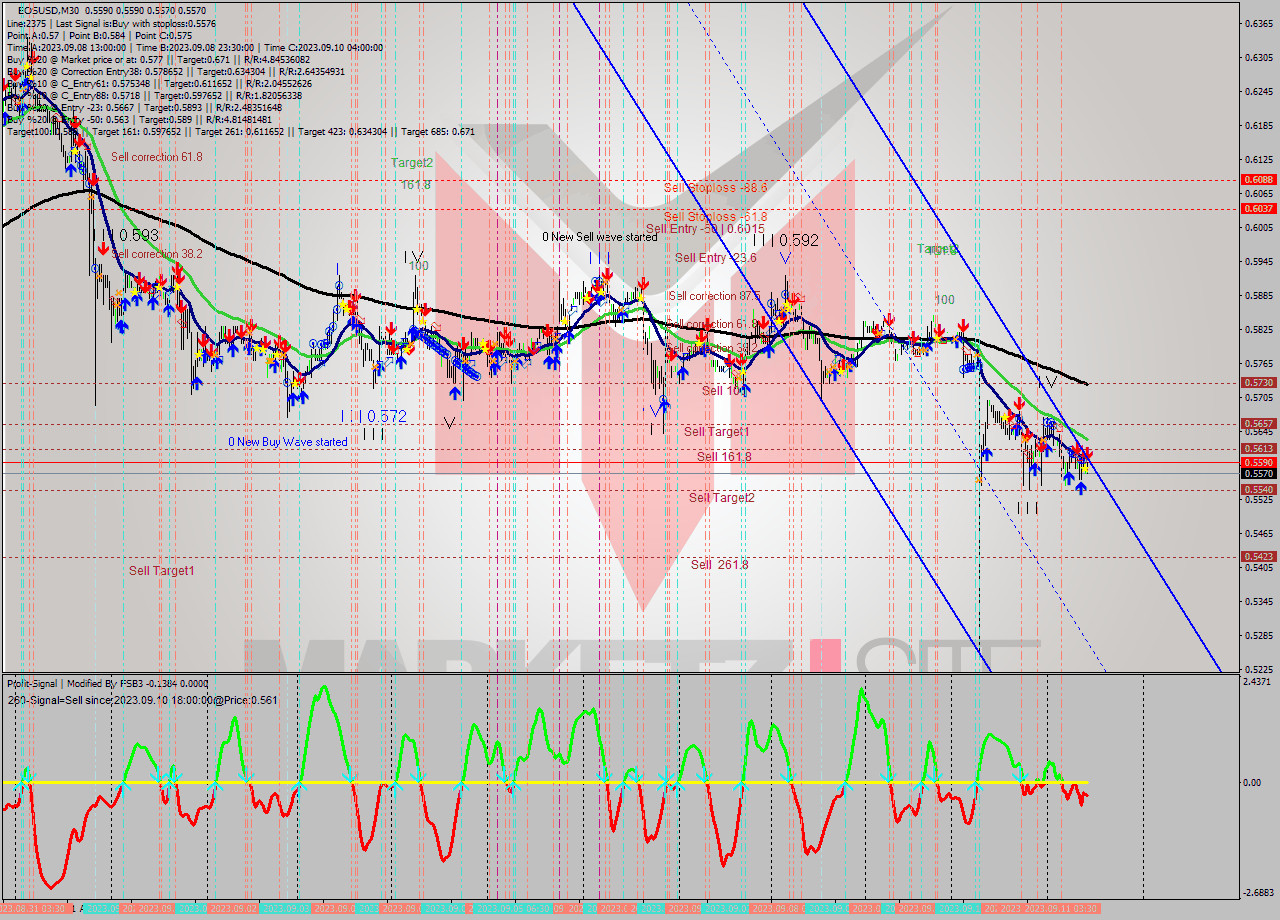Click the 0.6305 price axis value
The height and width of the screenshot is (920, 1280).
(x=1258, y=57)
